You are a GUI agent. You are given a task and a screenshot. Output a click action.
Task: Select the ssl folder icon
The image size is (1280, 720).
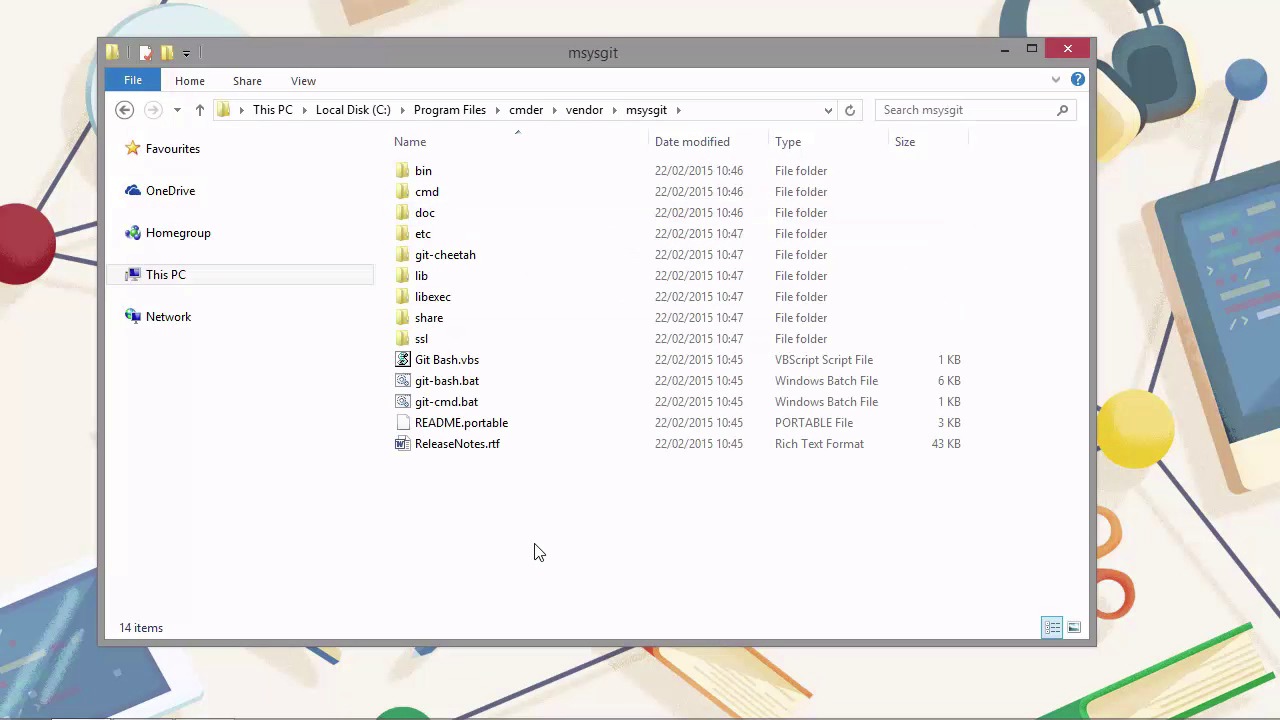[403, 339]
